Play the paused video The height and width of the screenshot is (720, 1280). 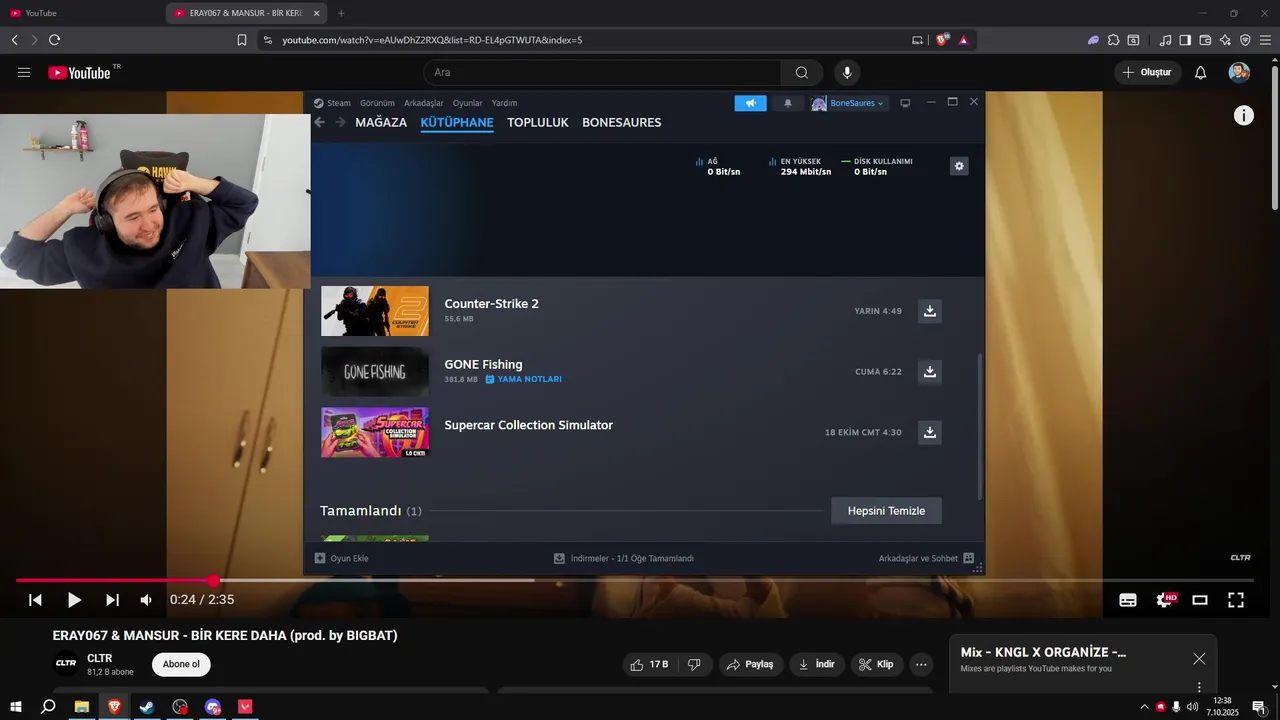(74, 600)
